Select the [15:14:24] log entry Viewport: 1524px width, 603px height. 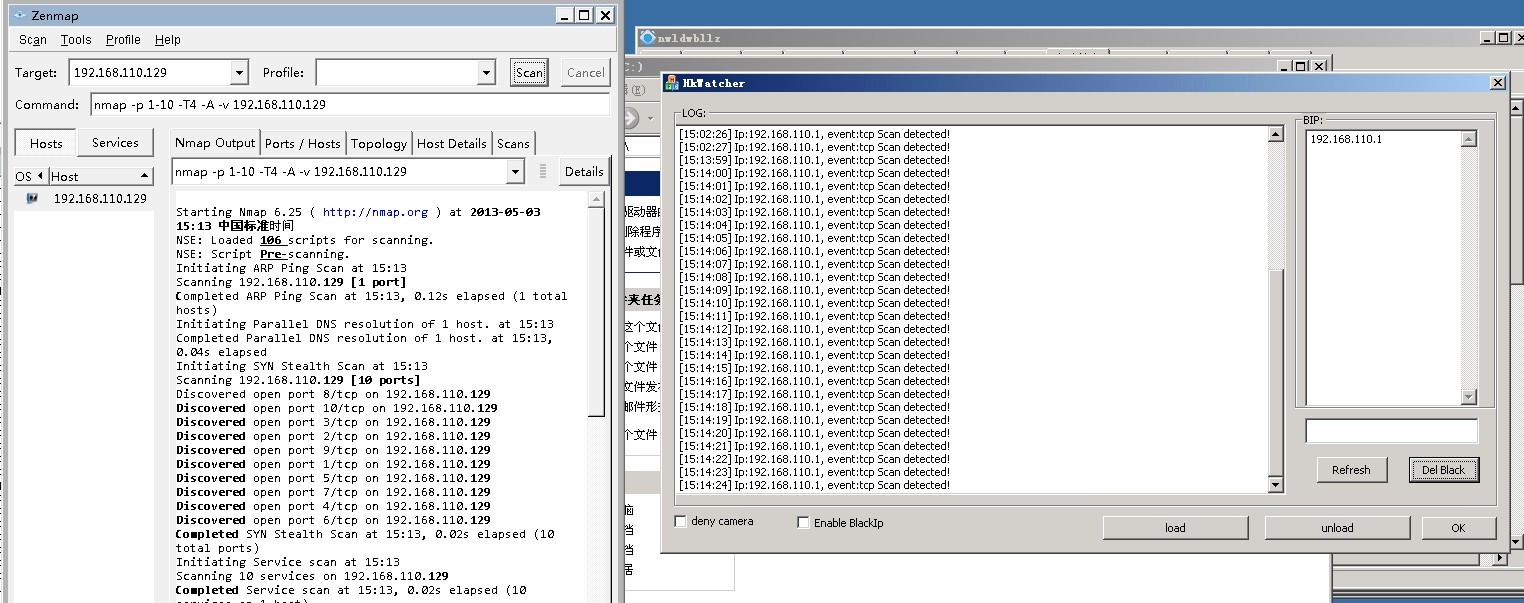(x=814, y=485)
